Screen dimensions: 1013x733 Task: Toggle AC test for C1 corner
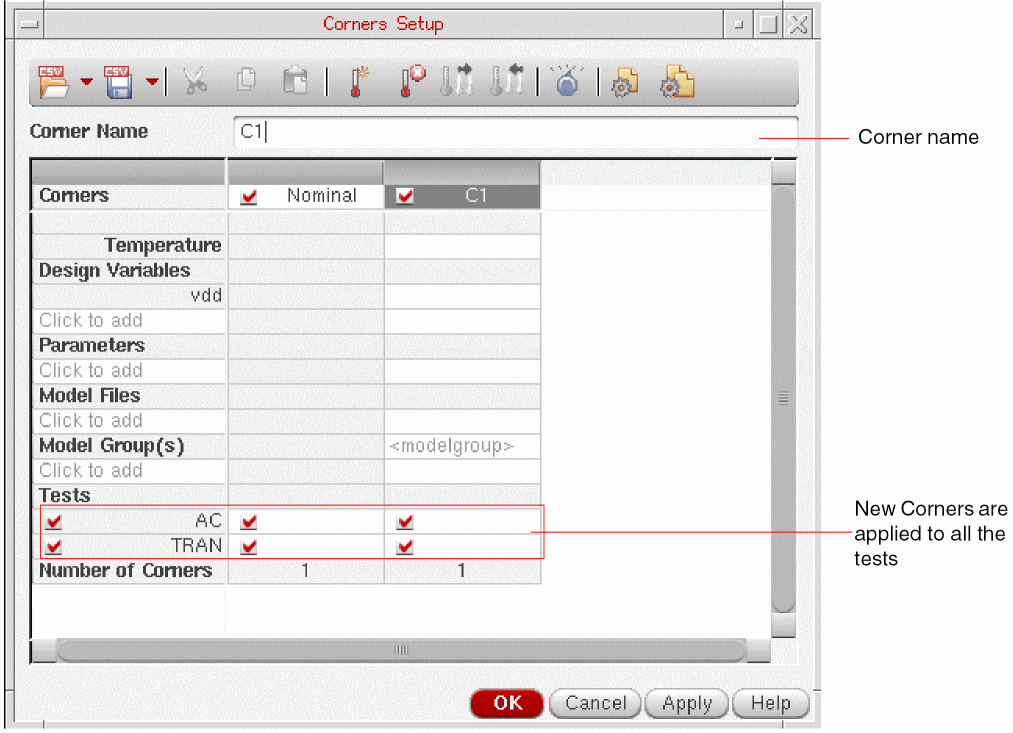coord(405,521)
